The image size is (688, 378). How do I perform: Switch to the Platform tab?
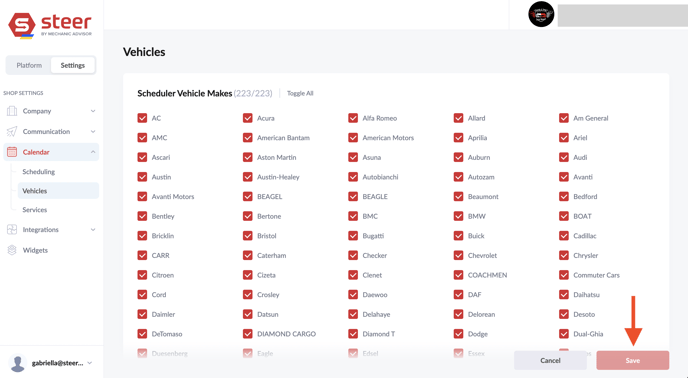(x=29, y=65)
